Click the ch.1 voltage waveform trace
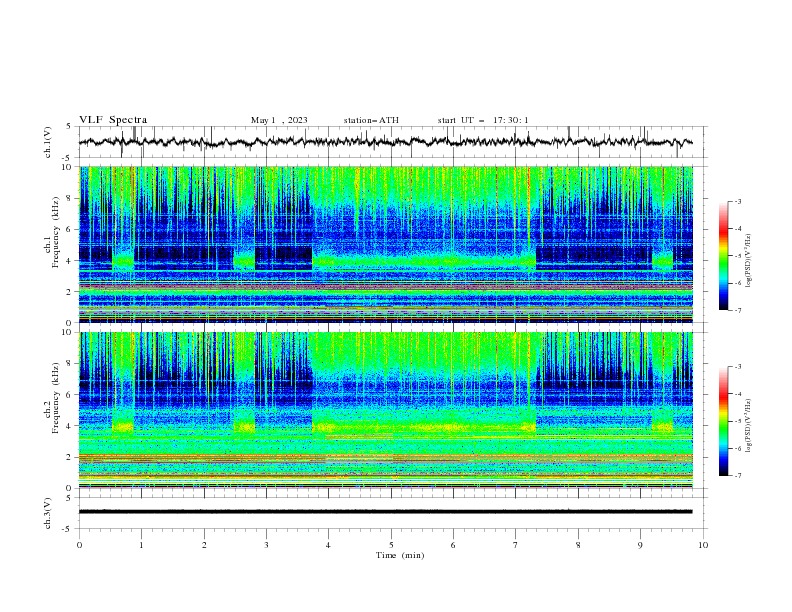Image resolution: width=792 pixels, height=612 pixels. [385, 142]
